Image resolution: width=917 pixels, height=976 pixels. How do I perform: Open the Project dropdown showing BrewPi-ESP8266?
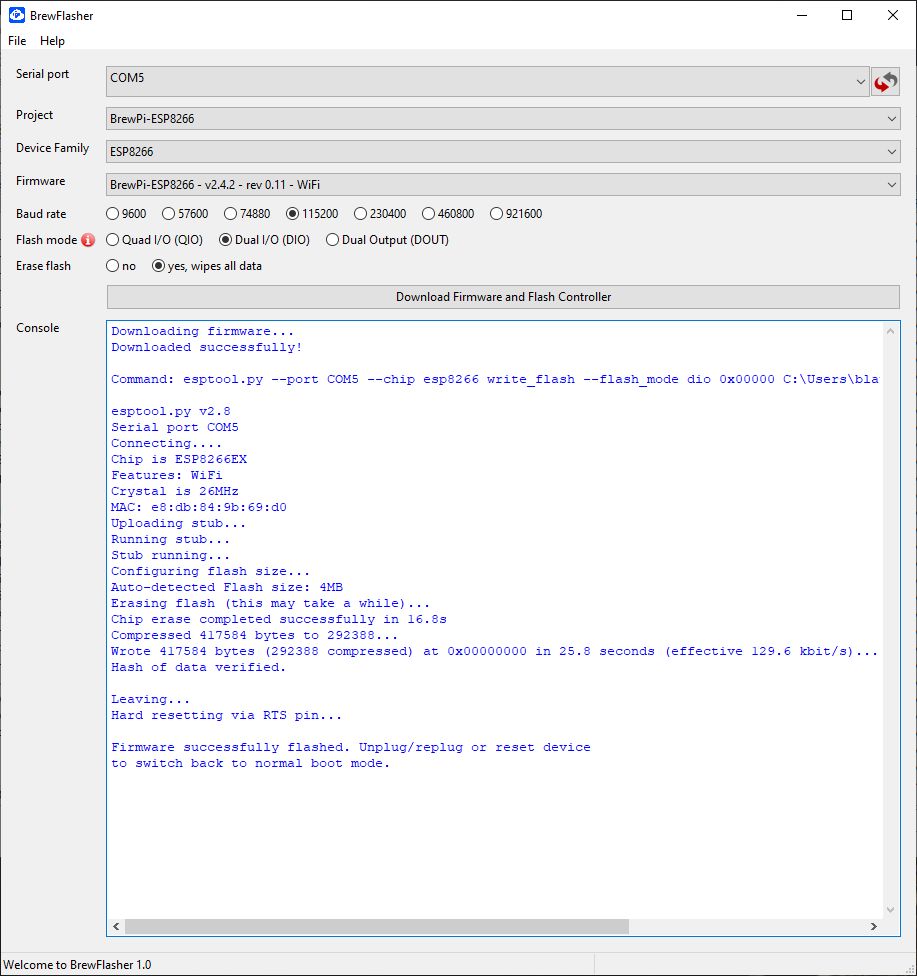[503, 118]
